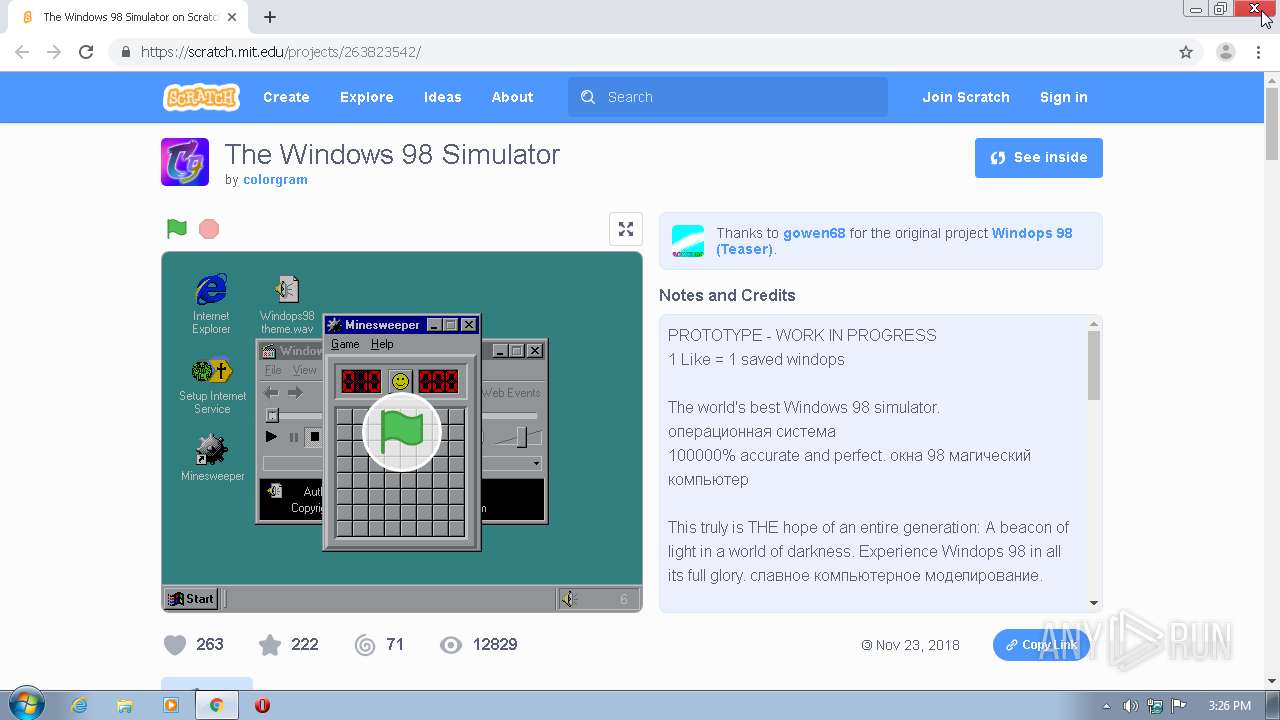Open the Windows Start orb
This screenshot has height=720, width=1280.
25,705
